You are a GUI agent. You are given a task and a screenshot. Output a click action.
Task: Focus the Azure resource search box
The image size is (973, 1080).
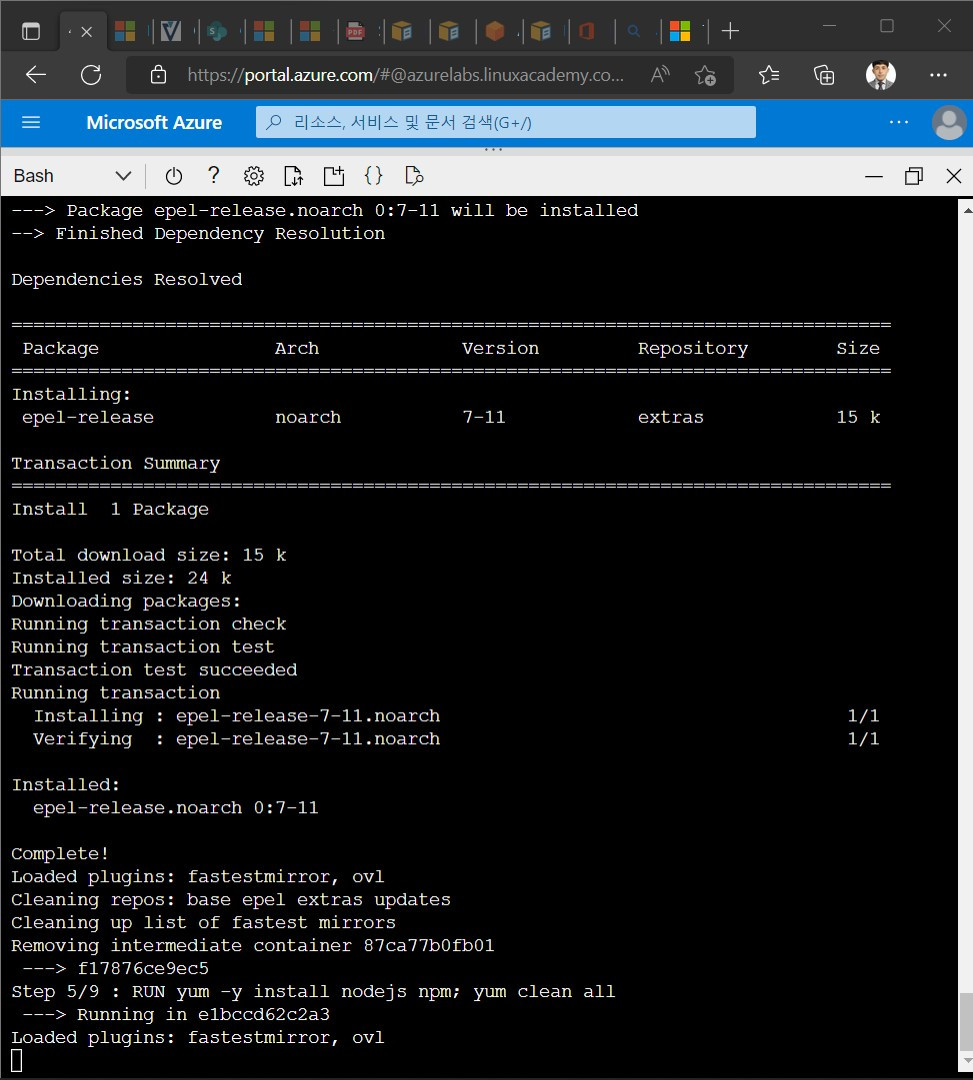tap(505, 122)
